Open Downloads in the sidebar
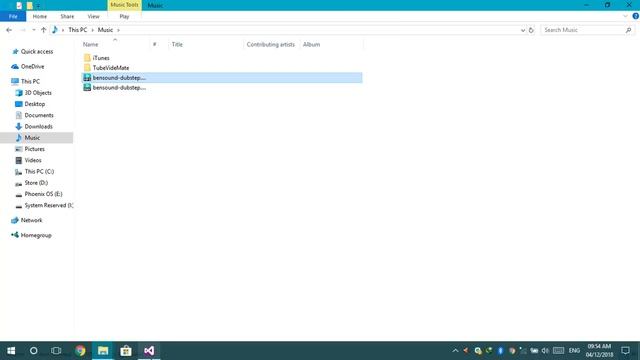This screenshot has height=360, width=640. pos(38,127)
